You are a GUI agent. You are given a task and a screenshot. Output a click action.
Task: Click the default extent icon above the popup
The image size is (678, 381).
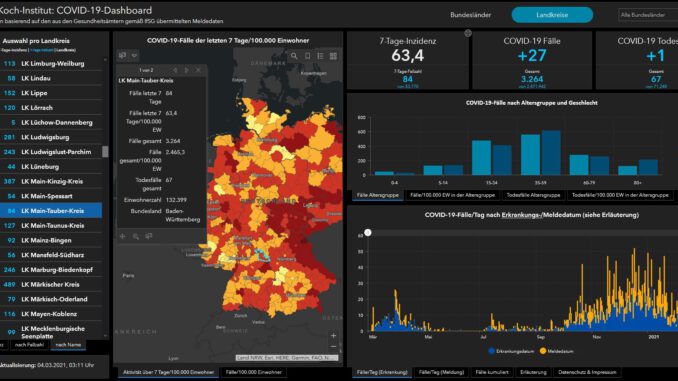(x=123, y=55)
